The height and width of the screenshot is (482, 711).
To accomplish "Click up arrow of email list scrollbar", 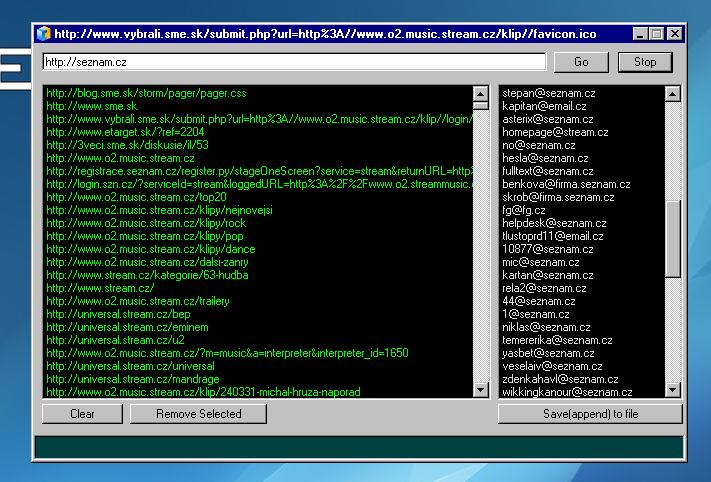I will pyautogui.click(x=672, y=94).
